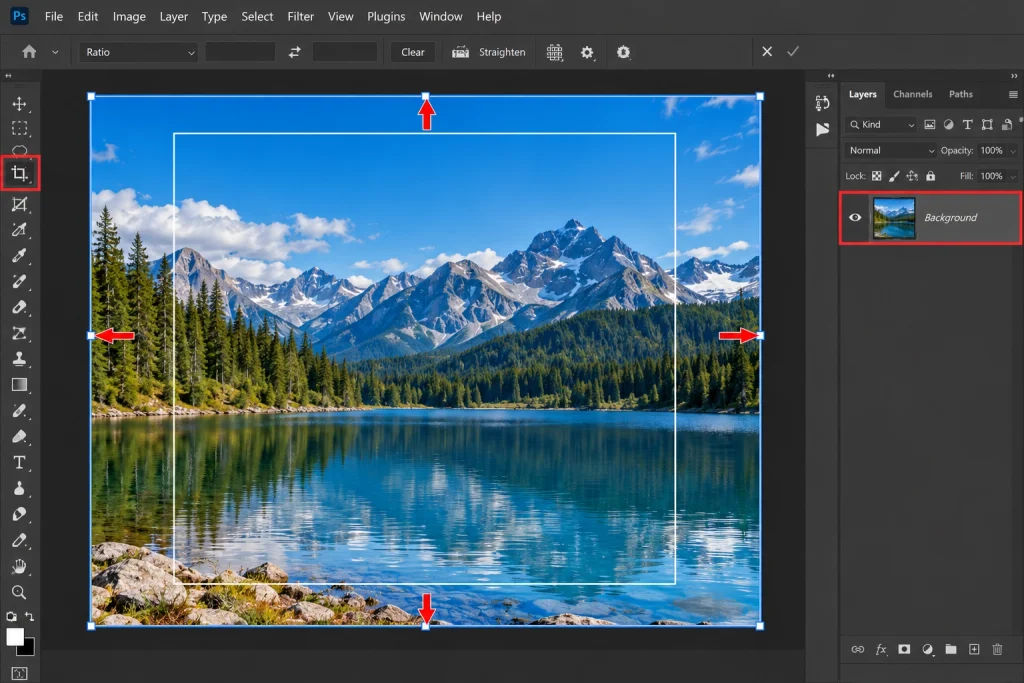Image resolution: width=1024 pixels, height=683 pixels.
Task: Cancel the current crop operation
Action: [767, 52]
